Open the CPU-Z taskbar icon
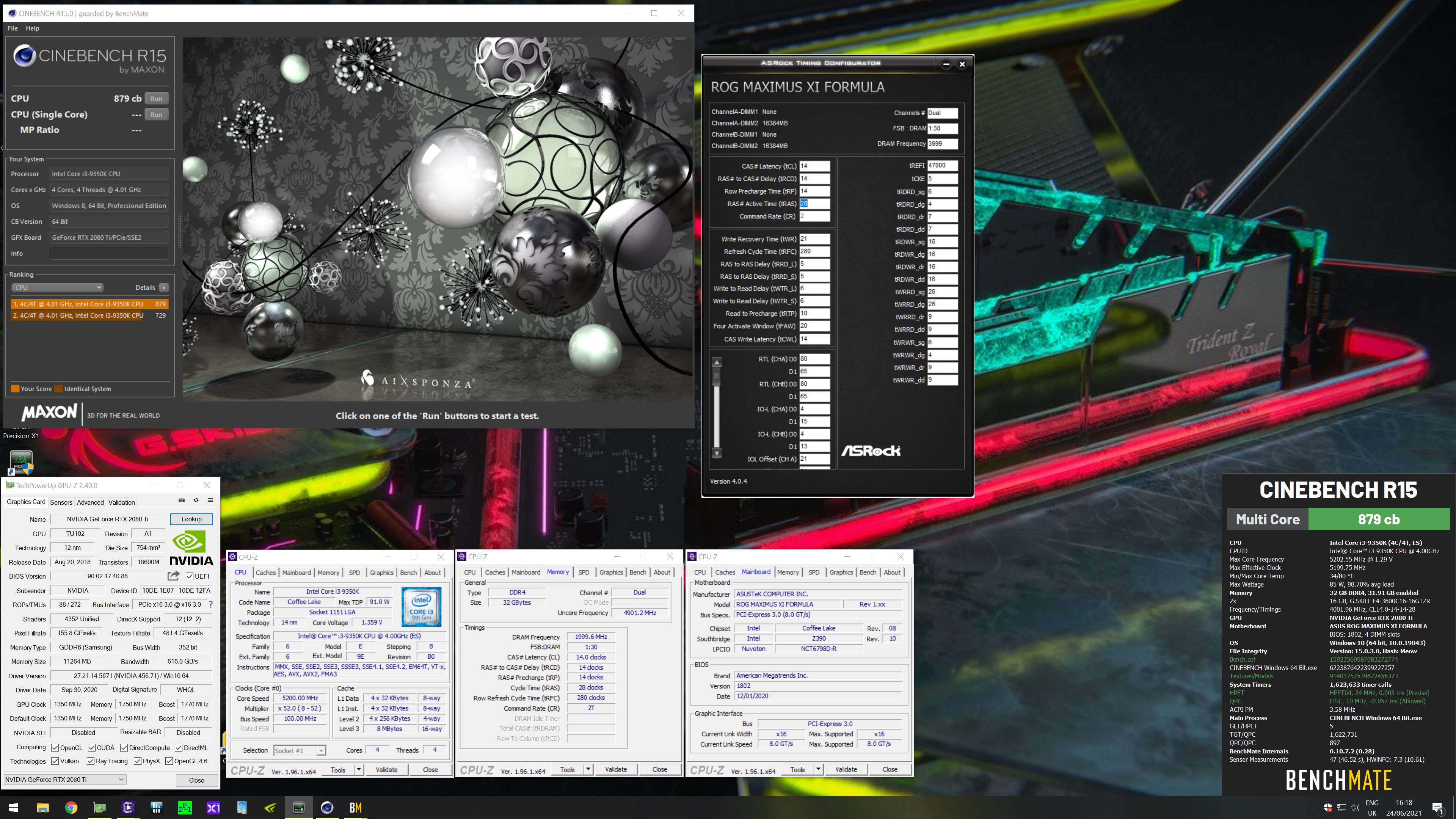This screenshot has height=819, width=1456. click(128, 808)
